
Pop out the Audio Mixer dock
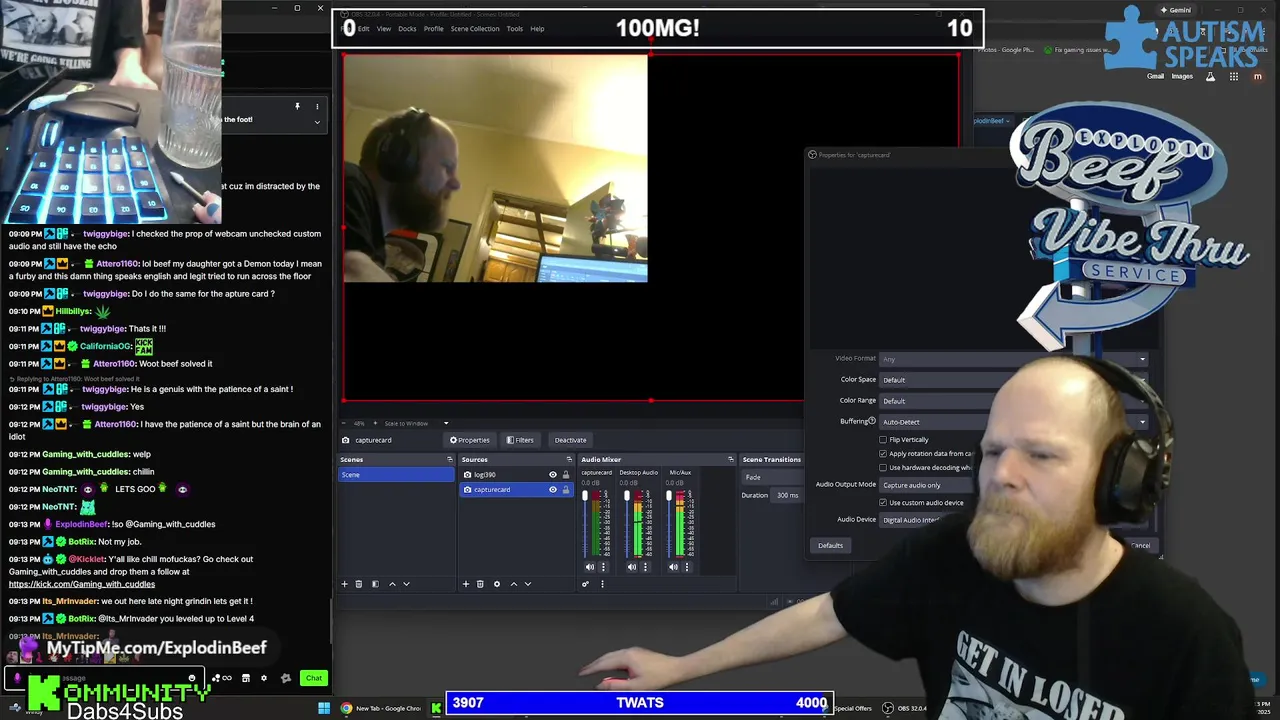[730, 460]
